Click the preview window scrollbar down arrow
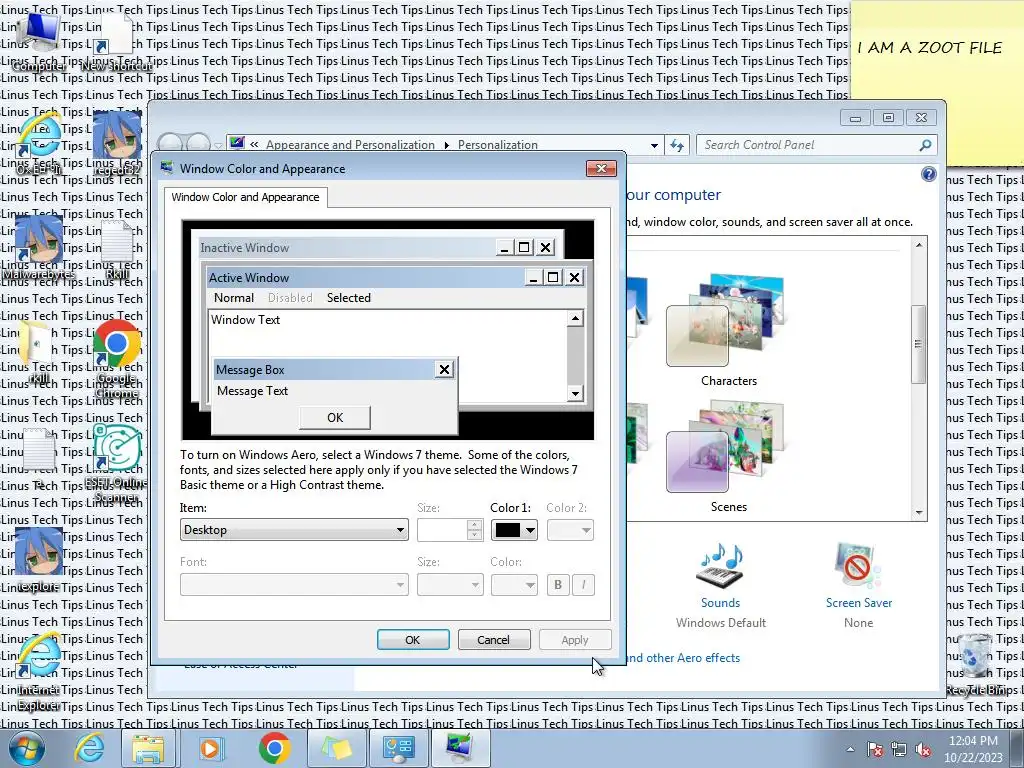The height and width of the screenshot is (768, 1024). click(575, 392)
